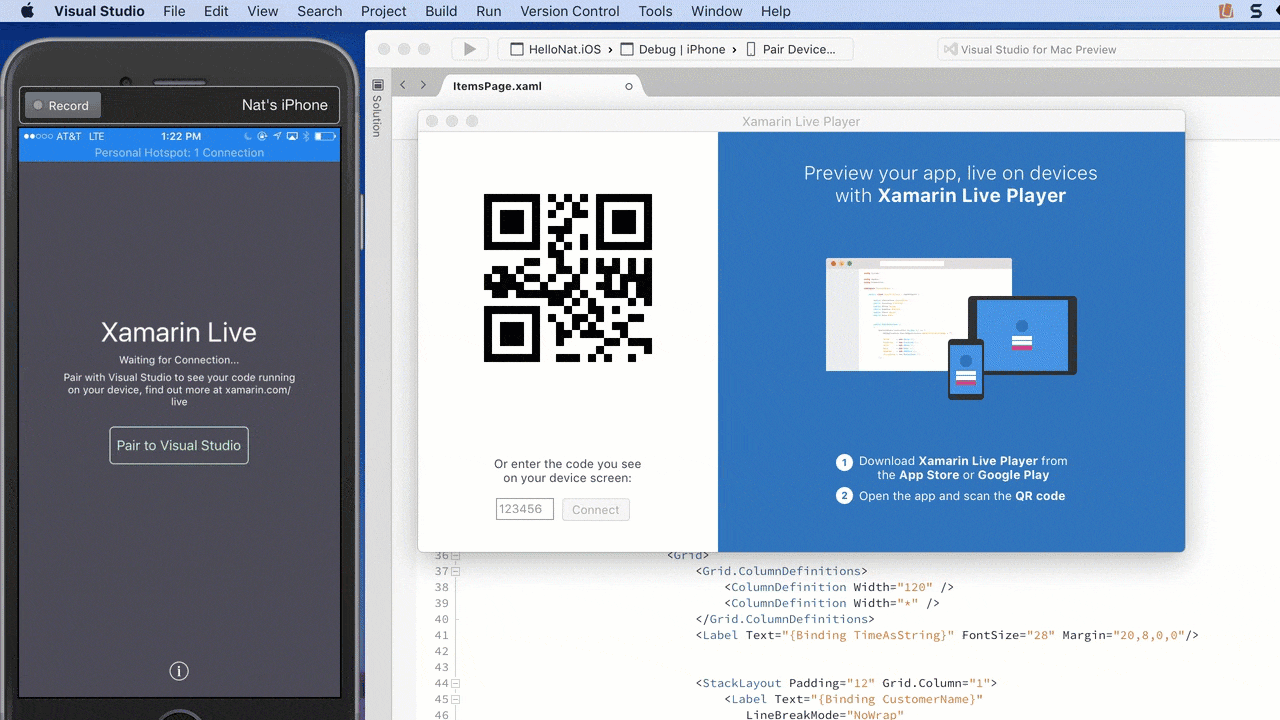
Task: Tap Pair to Visual Studio on the iPhone
Action: 179,445
